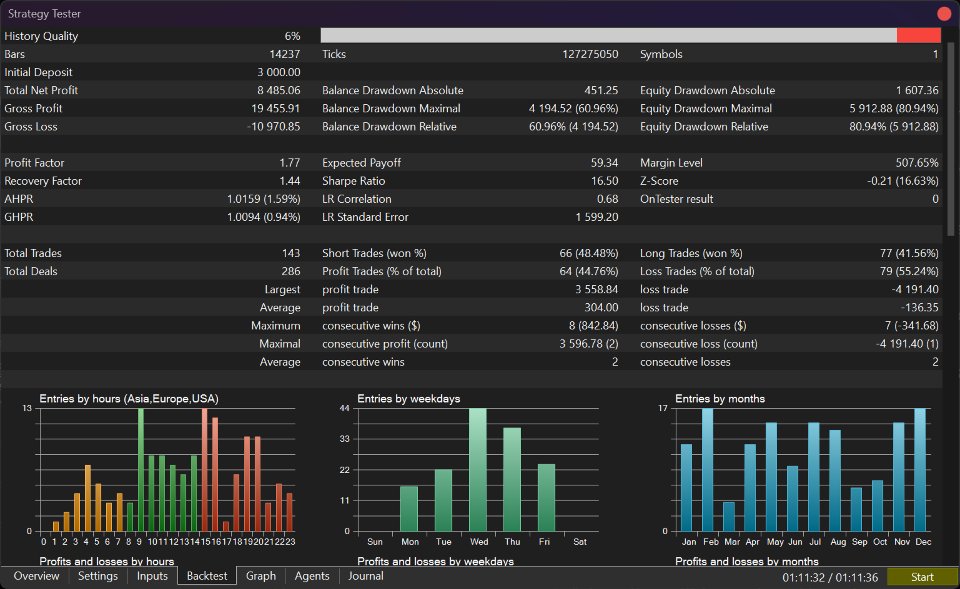Click Total Deals value 286
Viewport: 960px width, 589px height.
pos(291,271)
